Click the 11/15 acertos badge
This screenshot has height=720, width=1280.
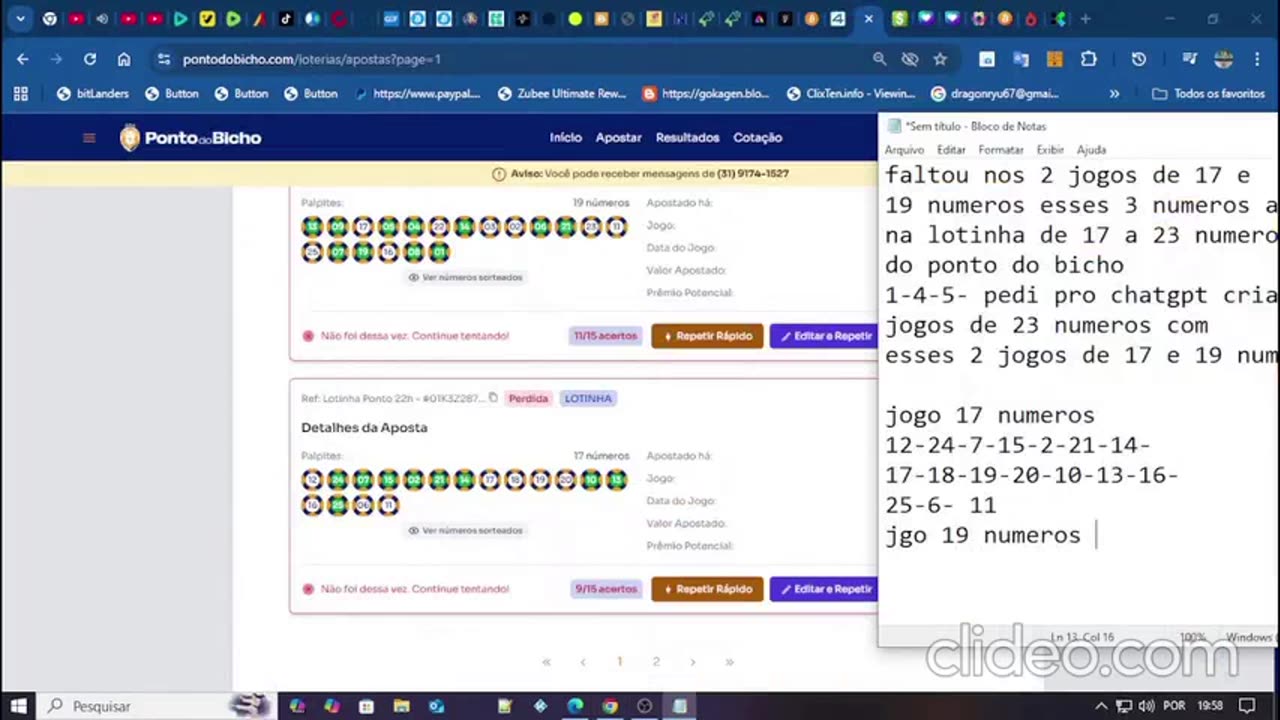[605, 336]
